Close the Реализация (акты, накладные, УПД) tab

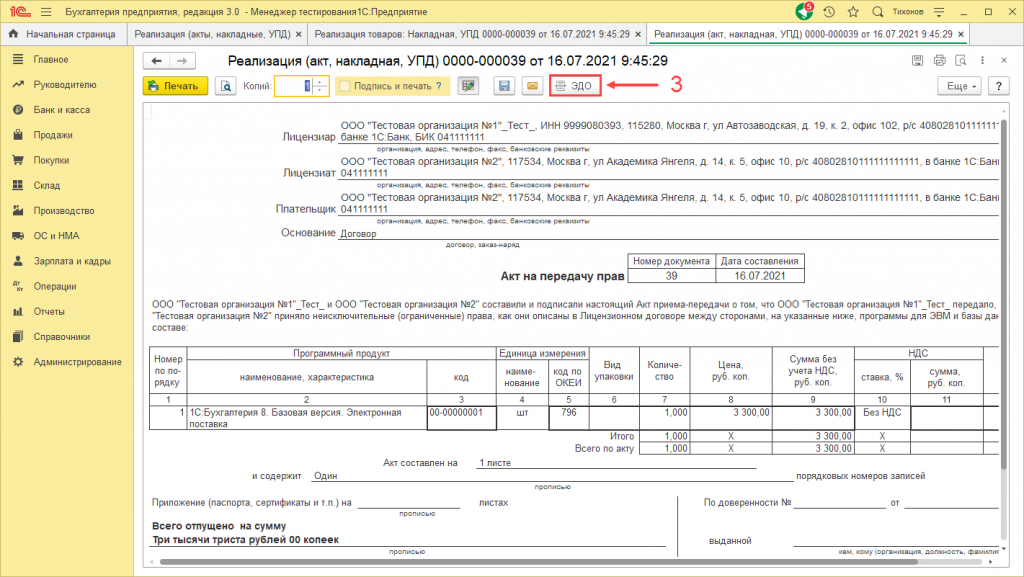pos(298,34)
